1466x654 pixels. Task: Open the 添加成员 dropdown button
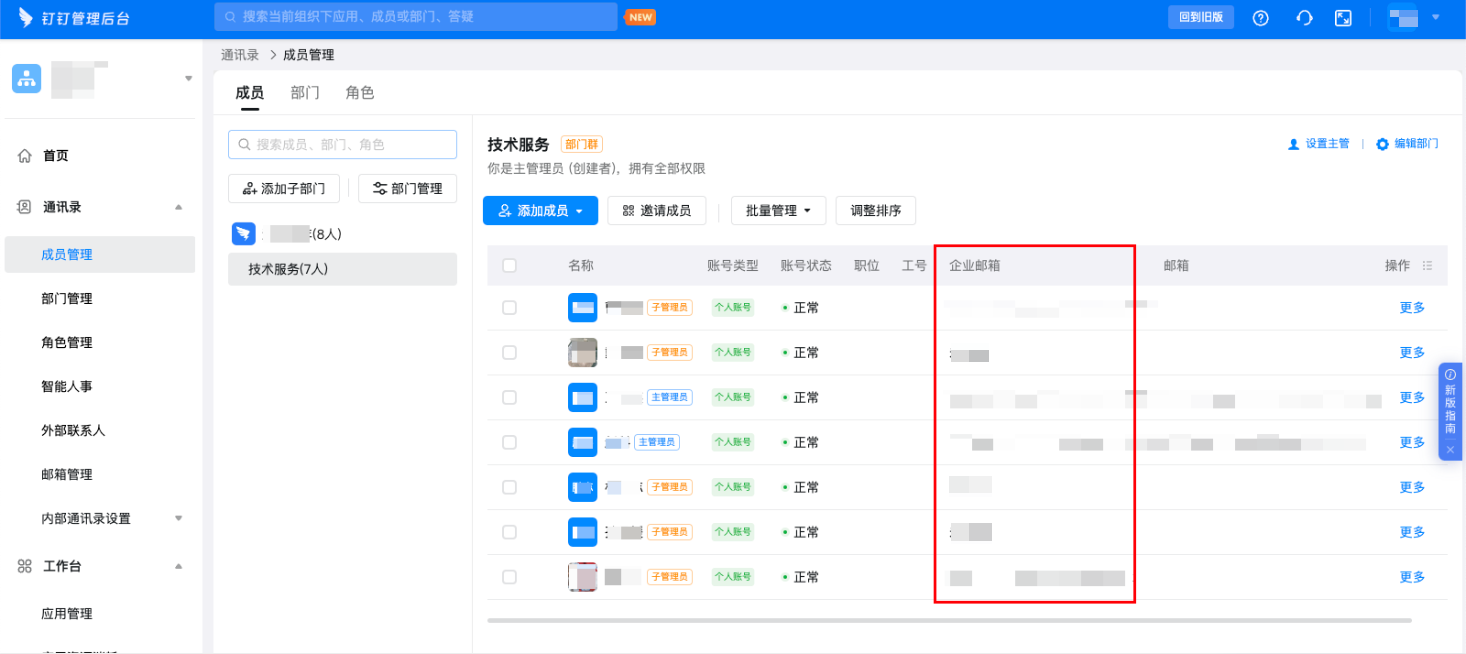540,211
